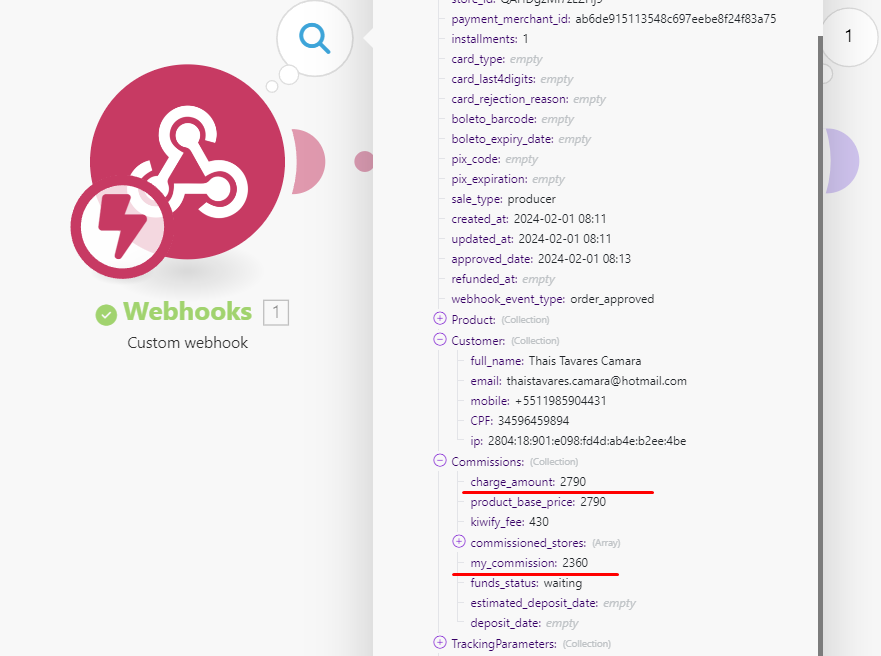Select the webhook_event_type order_approved value
This screenshot has height=656, width=881.
(x=612, y=299)
